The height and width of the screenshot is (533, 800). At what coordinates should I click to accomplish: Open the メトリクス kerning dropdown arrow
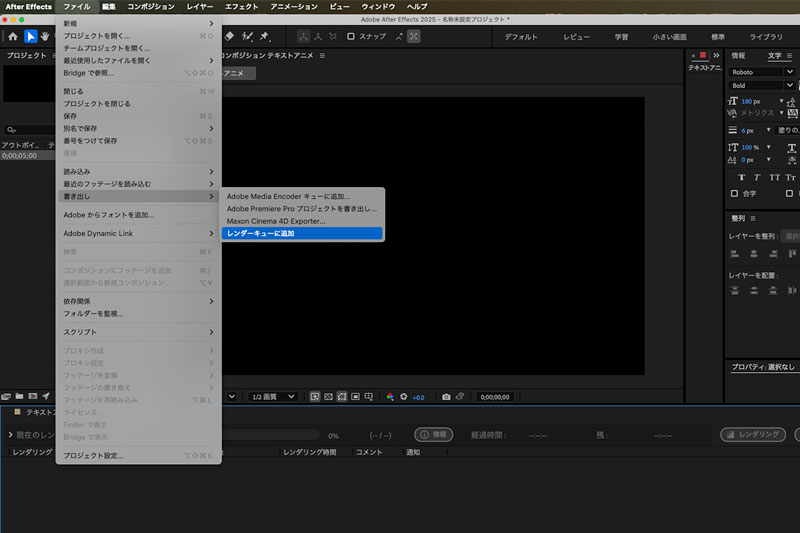[781, 113]
